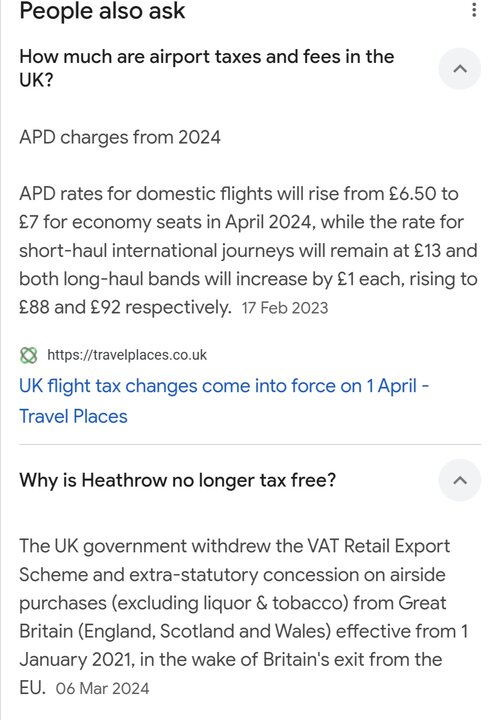The width and height of the screenshot is (500, 720).
Task: Click the Travel Places favicon icon
Action: click(28, 355)
